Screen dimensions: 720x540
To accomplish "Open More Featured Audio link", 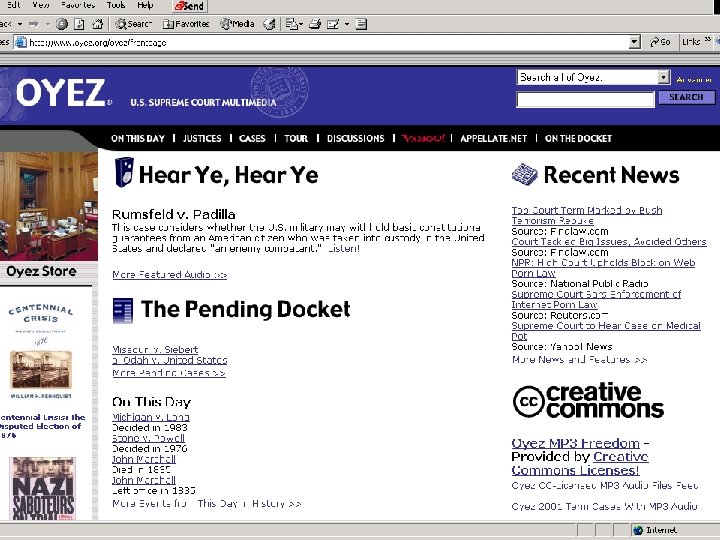I will tap(169, 275).
